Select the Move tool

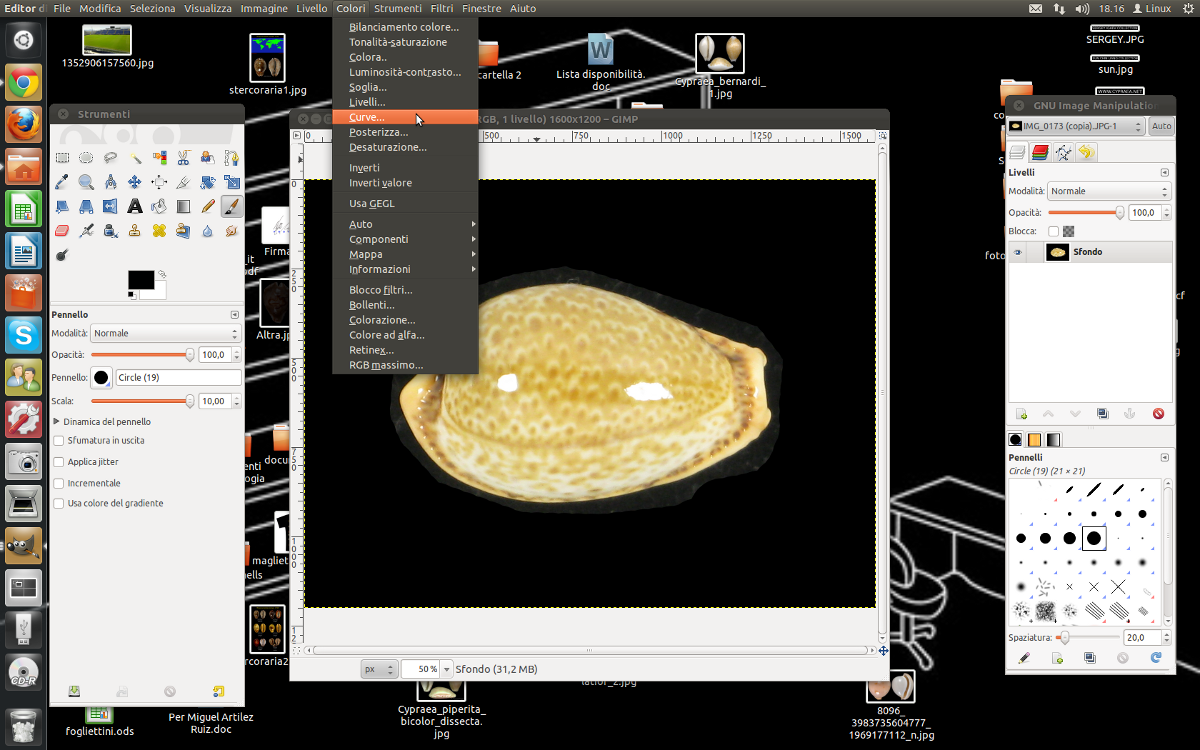[135, 182]
